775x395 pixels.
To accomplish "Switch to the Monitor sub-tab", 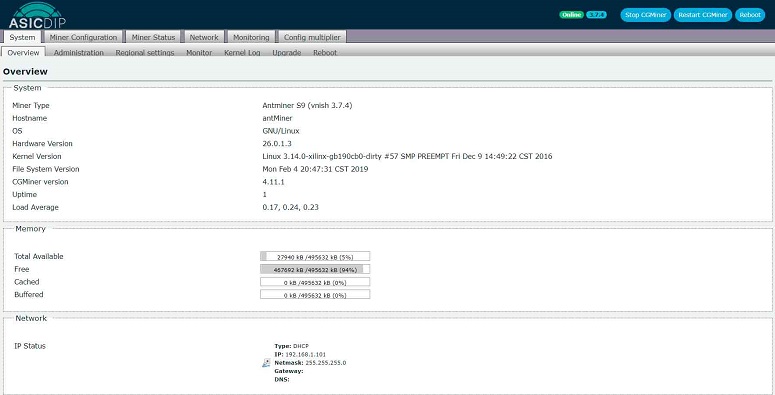I will click(x=199, y=52).
